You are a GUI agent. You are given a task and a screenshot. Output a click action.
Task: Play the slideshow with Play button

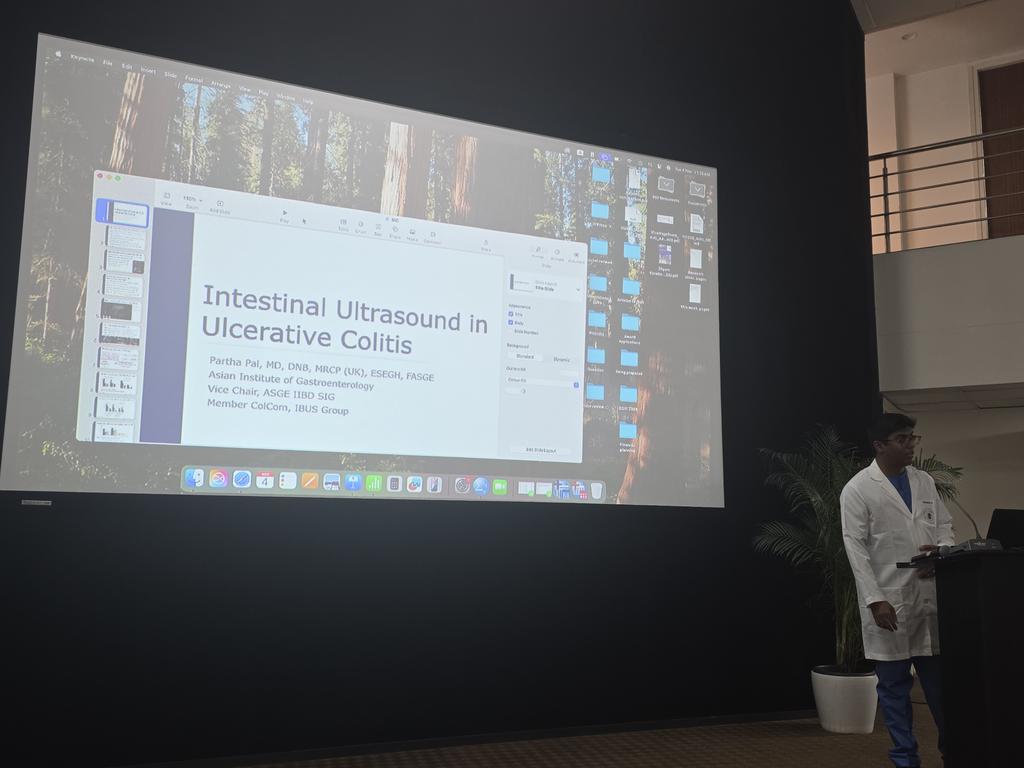coord(284,216)
